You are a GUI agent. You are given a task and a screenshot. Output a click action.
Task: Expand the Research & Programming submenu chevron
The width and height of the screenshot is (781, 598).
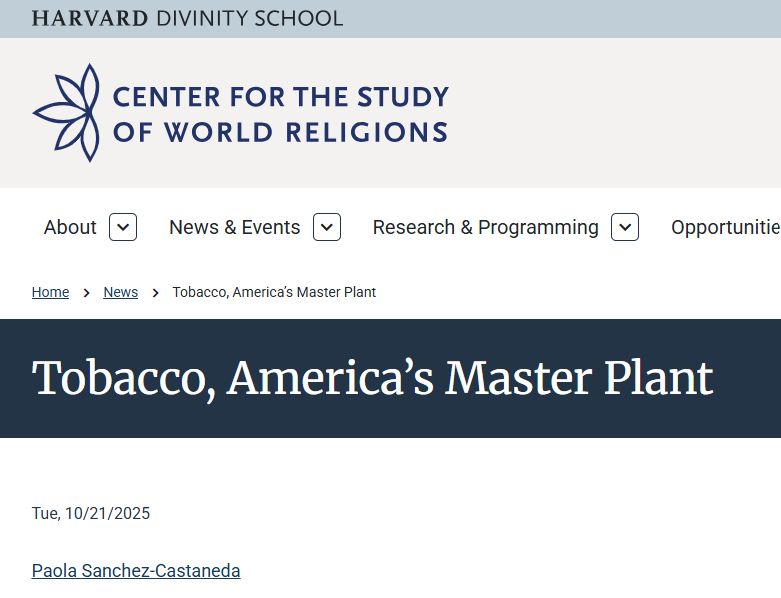tap(625, 227)
